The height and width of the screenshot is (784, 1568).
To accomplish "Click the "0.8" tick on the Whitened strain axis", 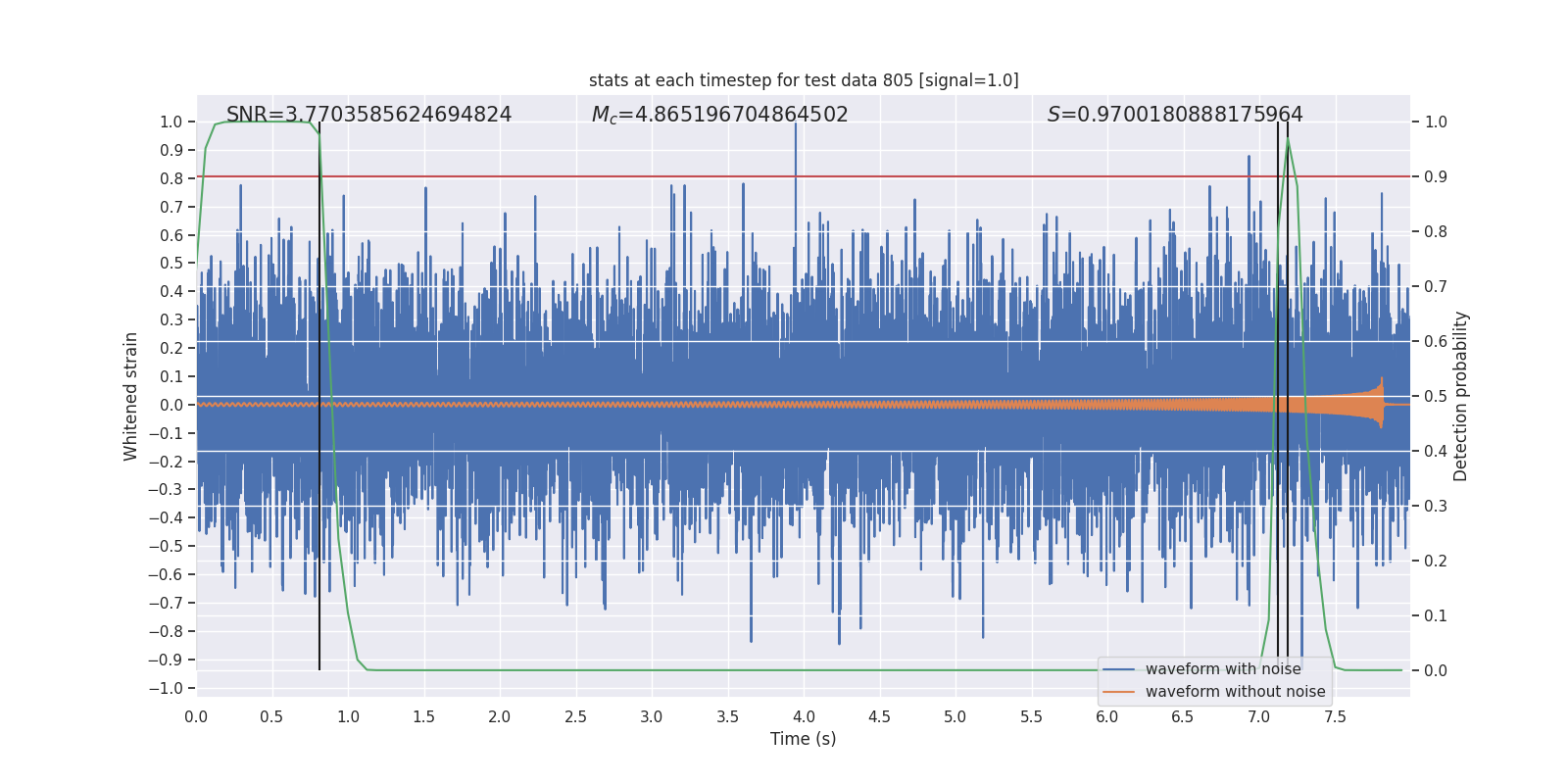I will click(x=171, y=178).
